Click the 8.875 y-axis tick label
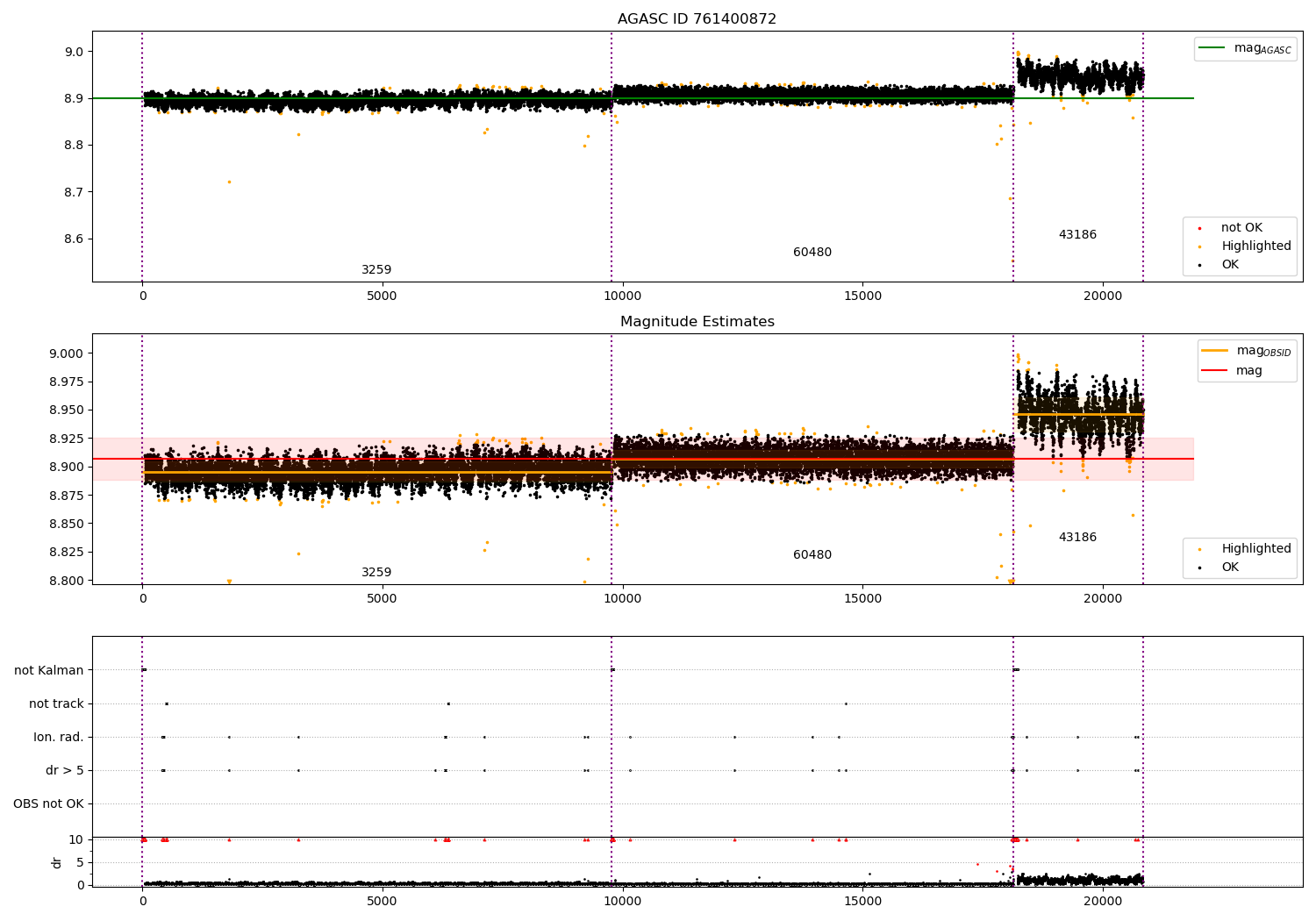Image resolution: width=1316 pixels, height=921 pixels. click(66, 496)
